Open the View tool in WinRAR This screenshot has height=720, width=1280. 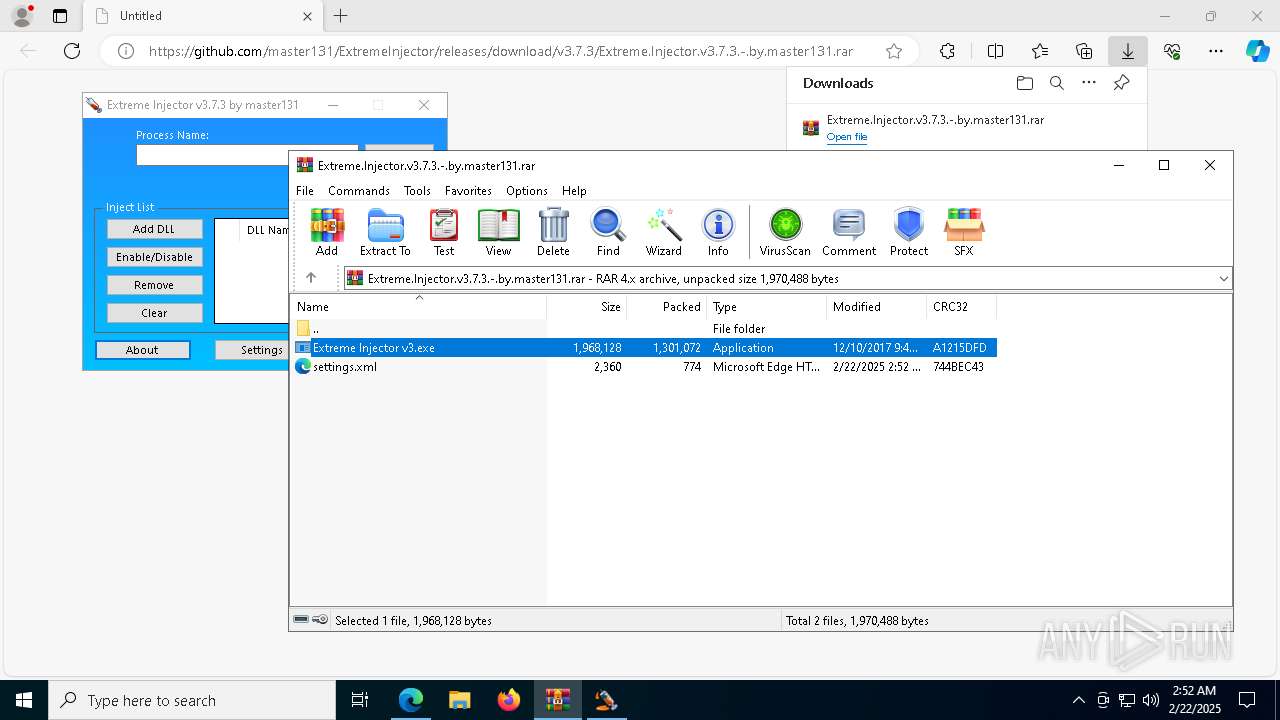point(498,232)
